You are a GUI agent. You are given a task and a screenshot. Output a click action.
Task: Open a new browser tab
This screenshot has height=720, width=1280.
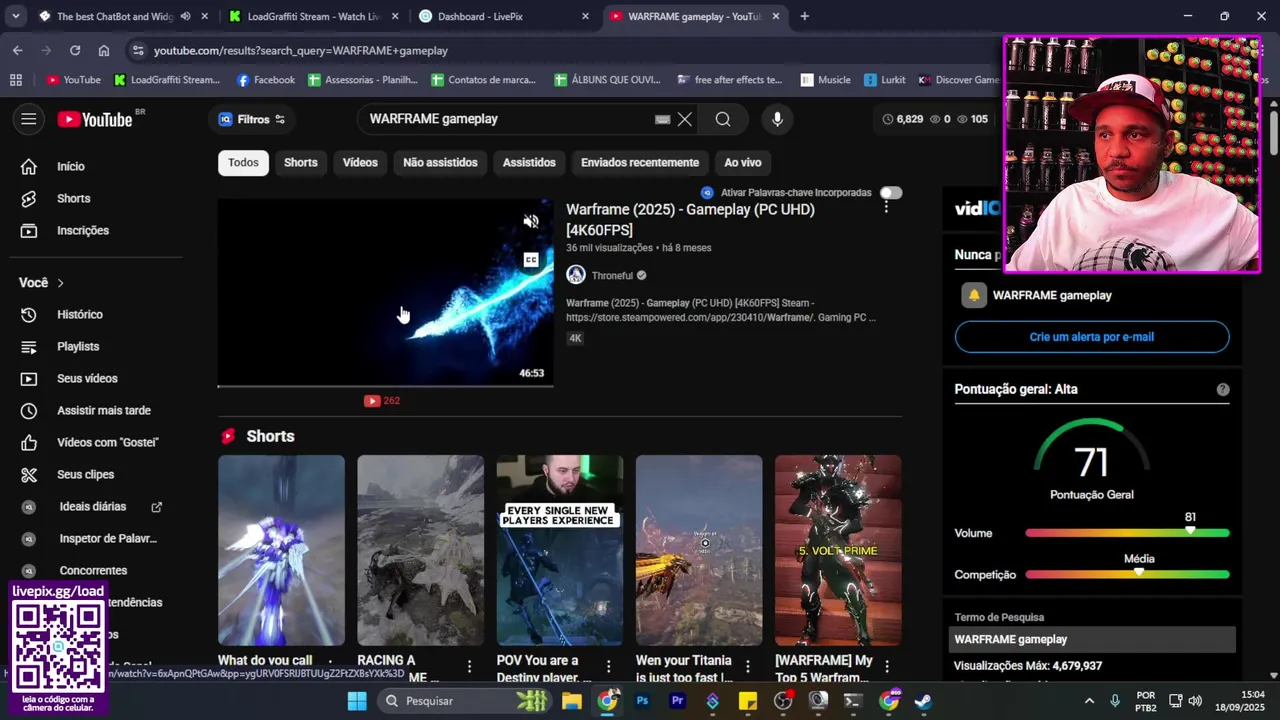pos(804,16)
